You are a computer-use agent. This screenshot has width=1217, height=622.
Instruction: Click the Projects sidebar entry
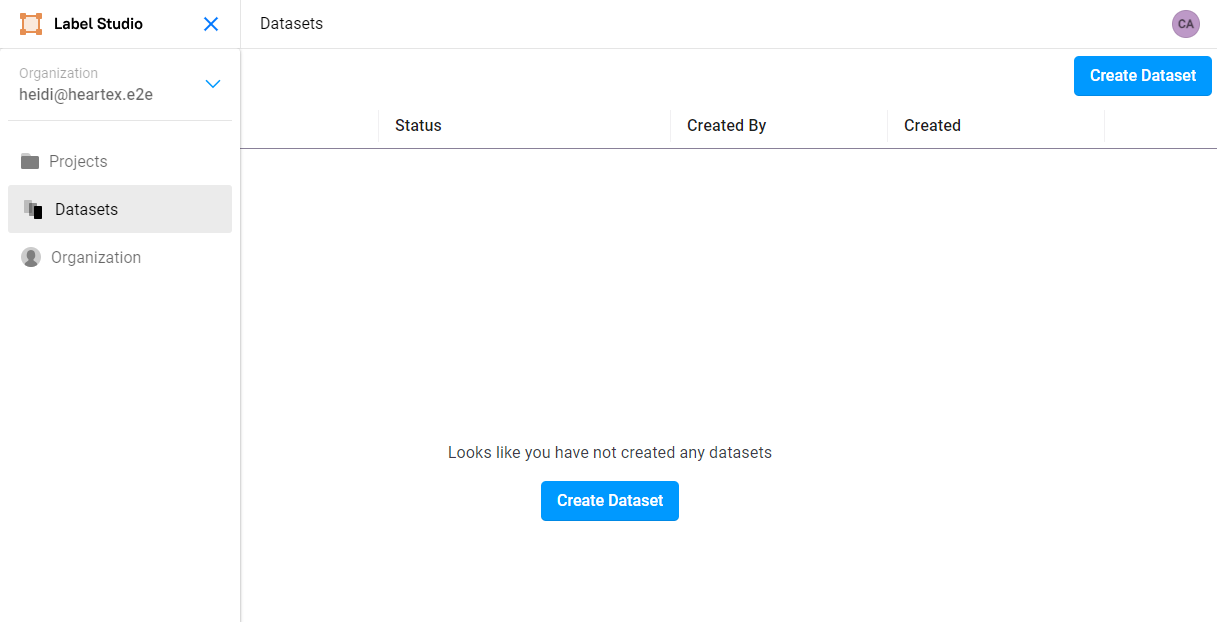(80, 161)
